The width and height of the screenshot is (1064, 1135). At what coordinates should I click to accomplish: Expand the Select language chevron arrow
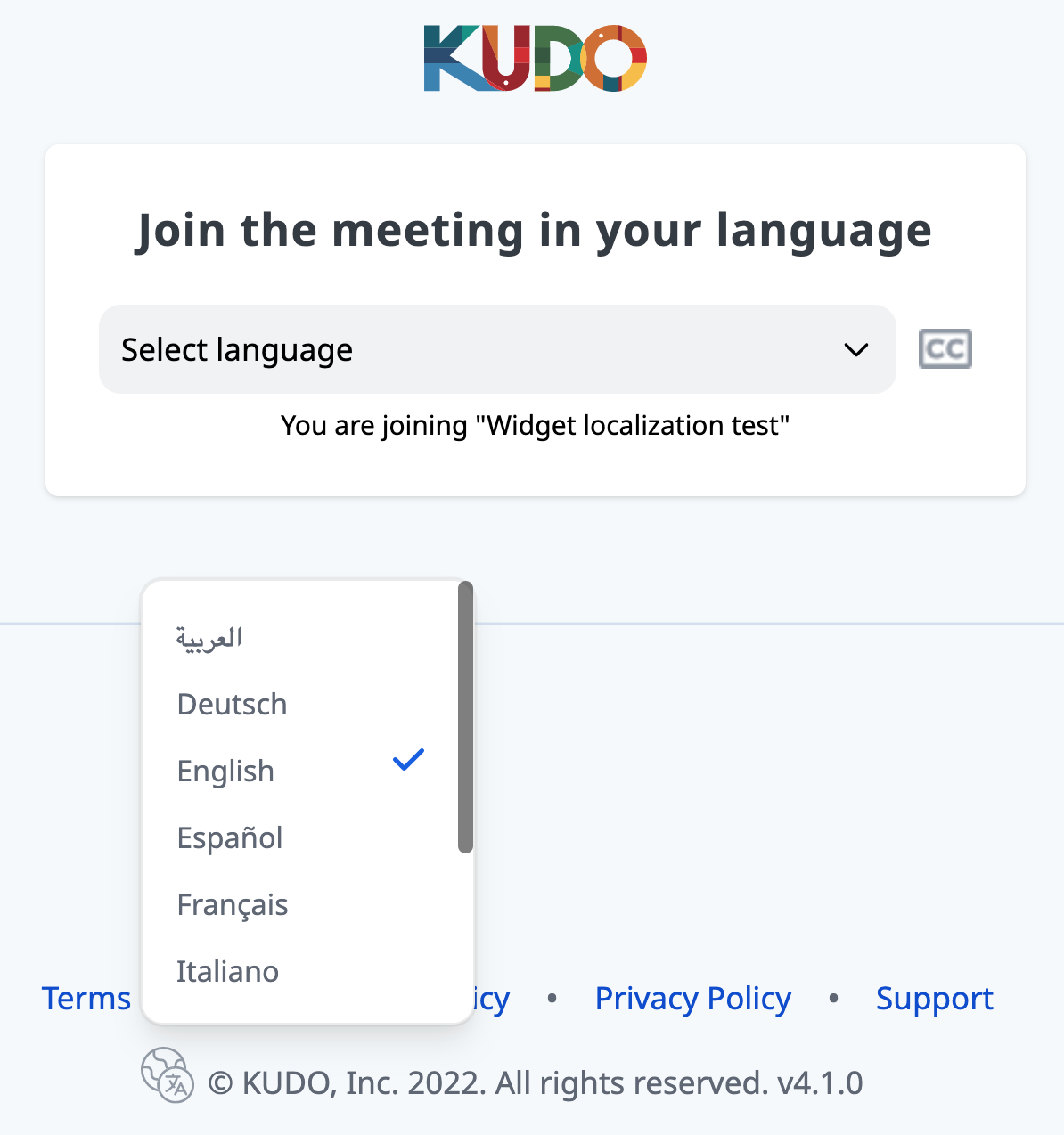pyautogui.click(x=855, y=350)
